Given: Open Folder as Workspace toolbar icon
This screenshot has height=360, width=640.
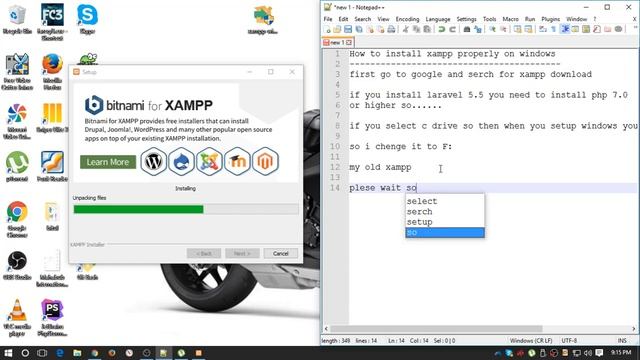Looking at the screenshot, I should [x=608, y=29].
